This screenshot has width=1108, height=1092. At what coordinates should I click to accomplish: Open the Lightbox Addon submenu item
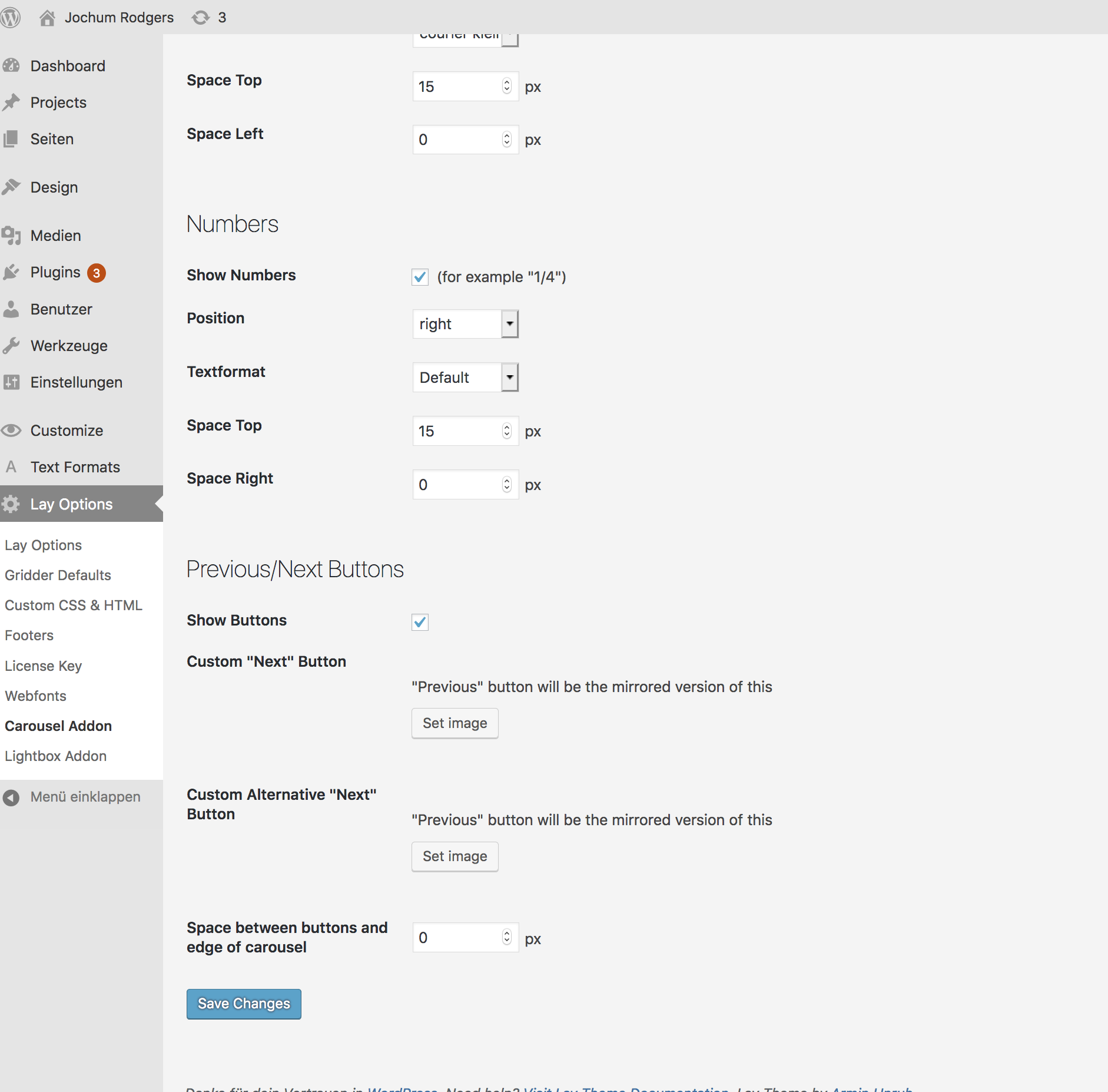coord(56,756)
